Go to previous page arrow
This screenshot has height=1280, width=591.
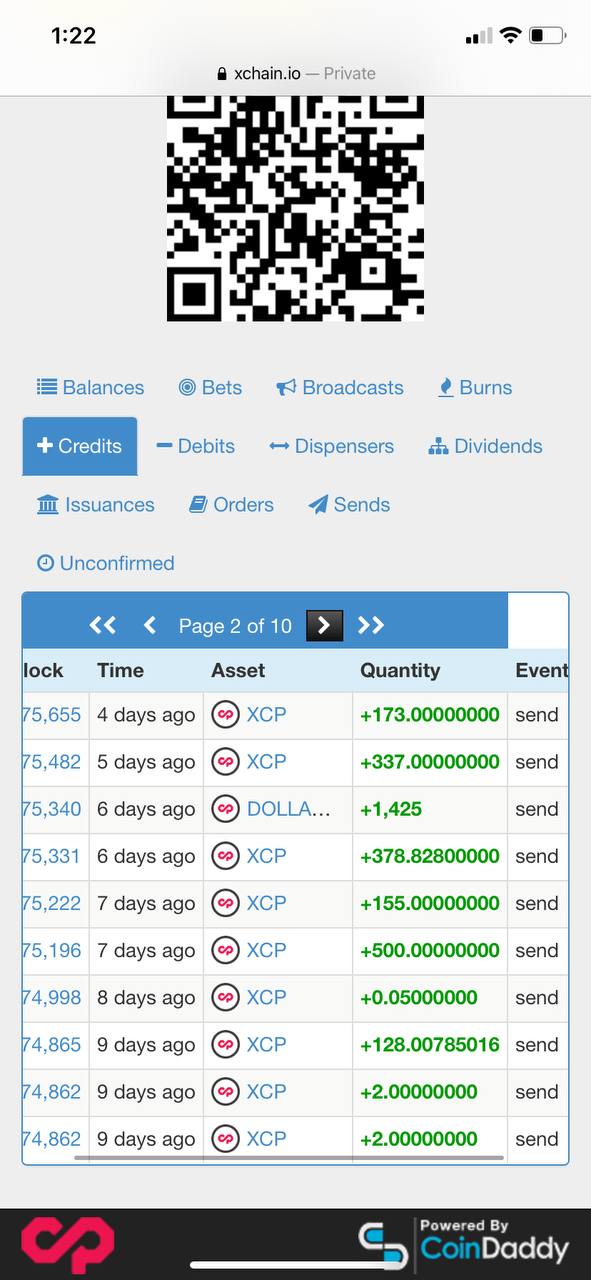coord(150,625)
